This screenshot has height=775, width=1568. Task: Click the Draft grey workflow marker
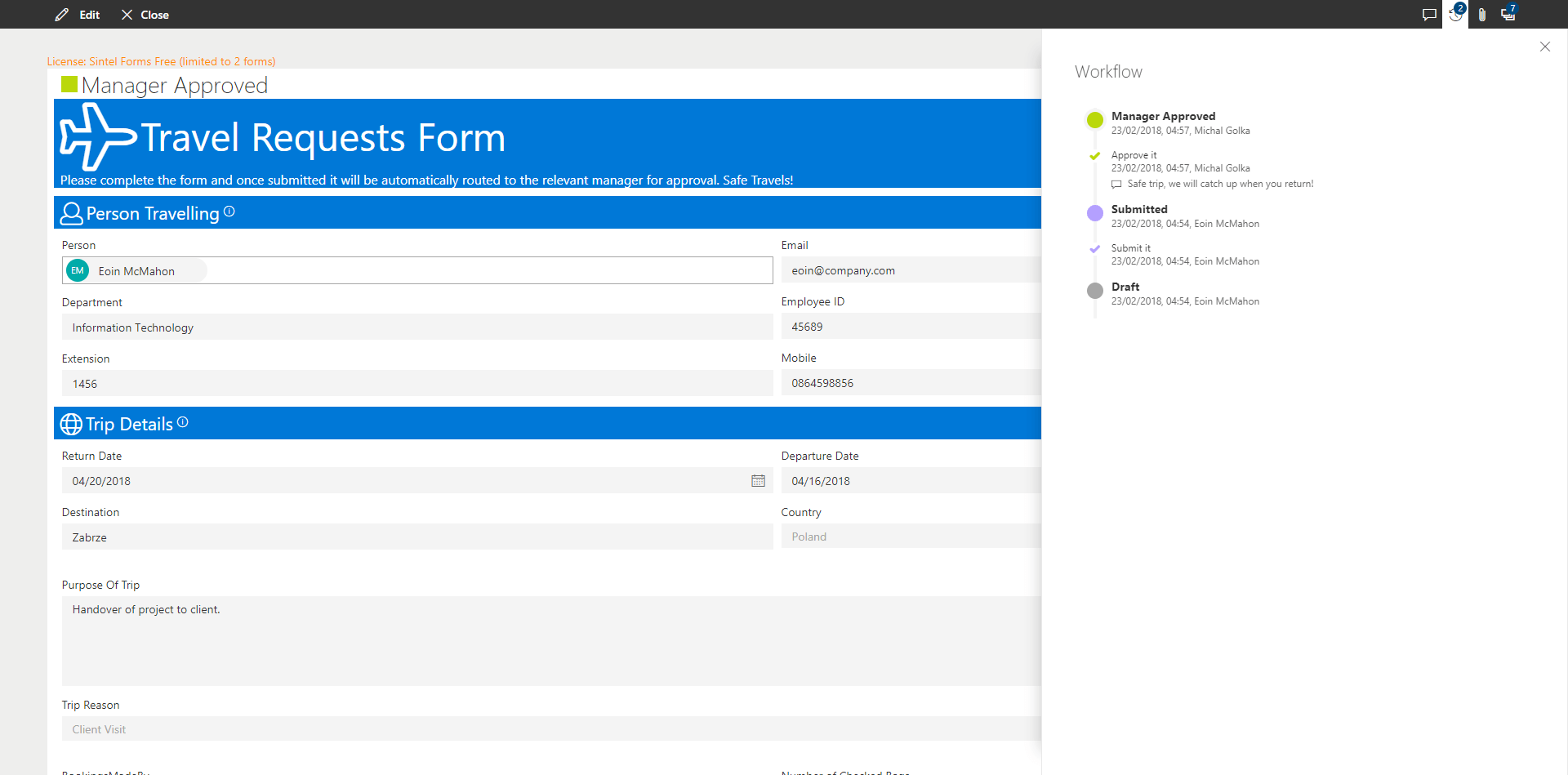(x=1095, y=291)
